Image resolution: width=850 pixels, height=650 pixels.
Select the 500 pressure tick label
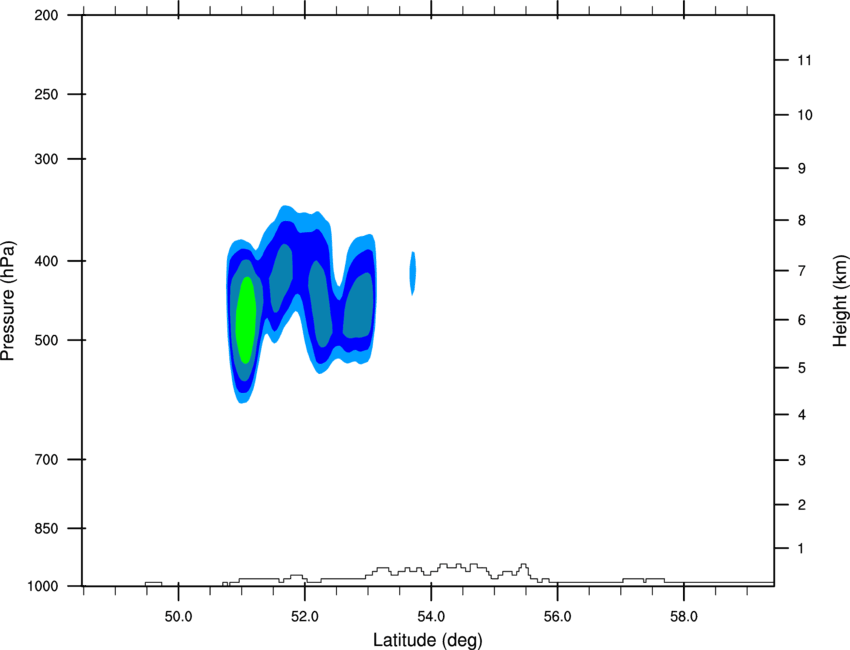pos(46,340)
